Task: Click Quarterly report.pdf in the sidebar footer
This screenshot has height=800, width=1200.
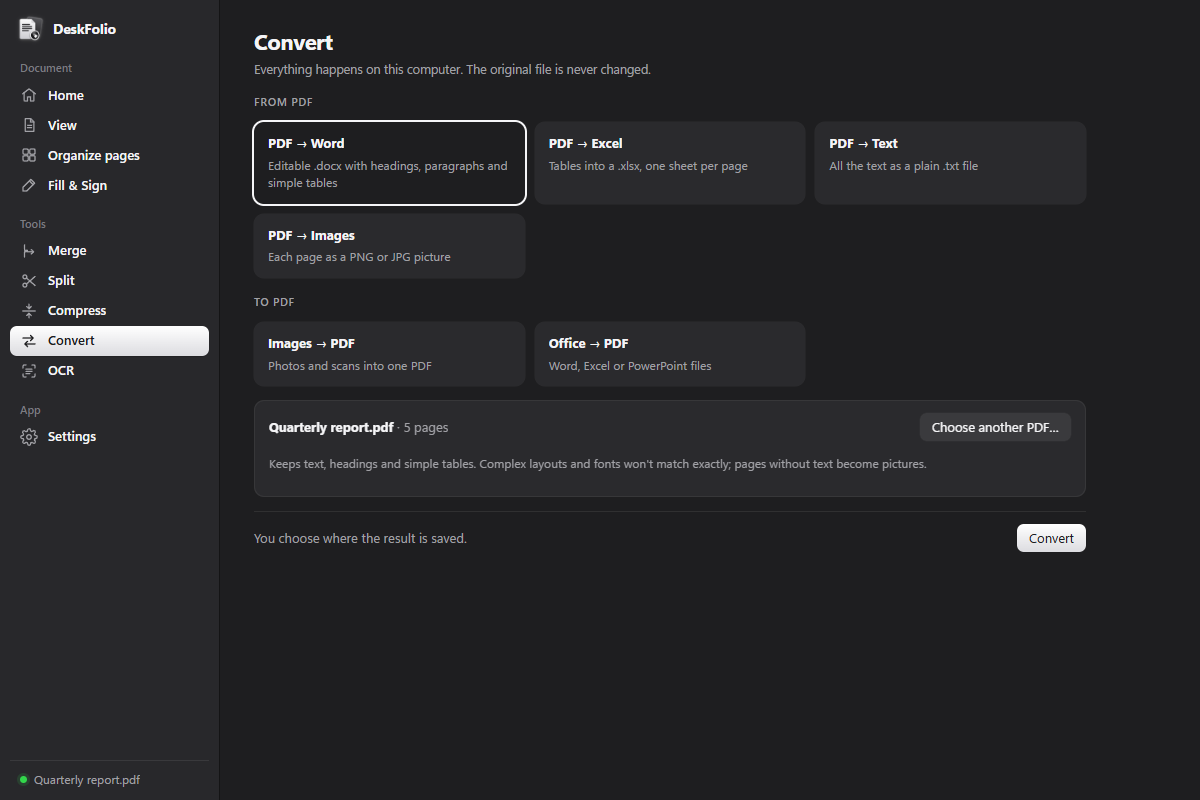Action: (x=87, y=780)
